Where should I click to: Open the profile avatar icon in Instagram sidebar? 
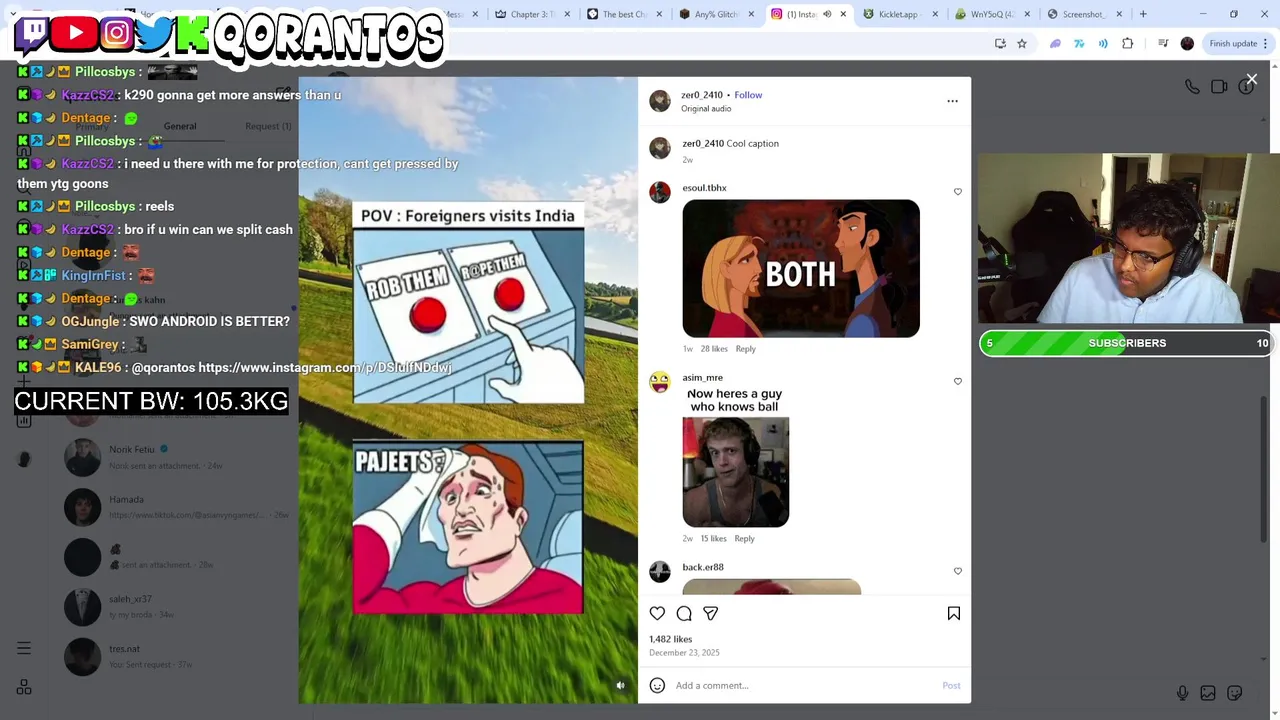pos(24,459)
